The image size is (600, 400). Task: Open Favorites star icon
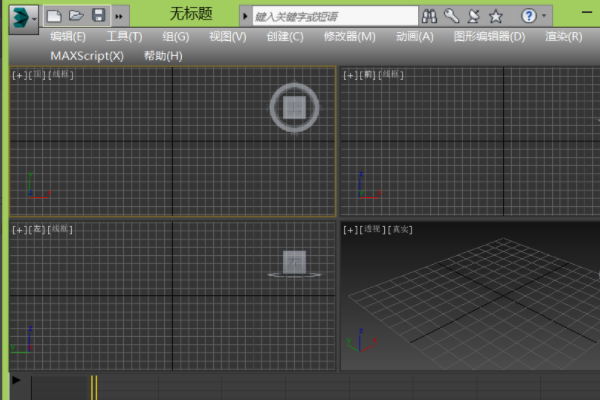(x=496, y=16)
